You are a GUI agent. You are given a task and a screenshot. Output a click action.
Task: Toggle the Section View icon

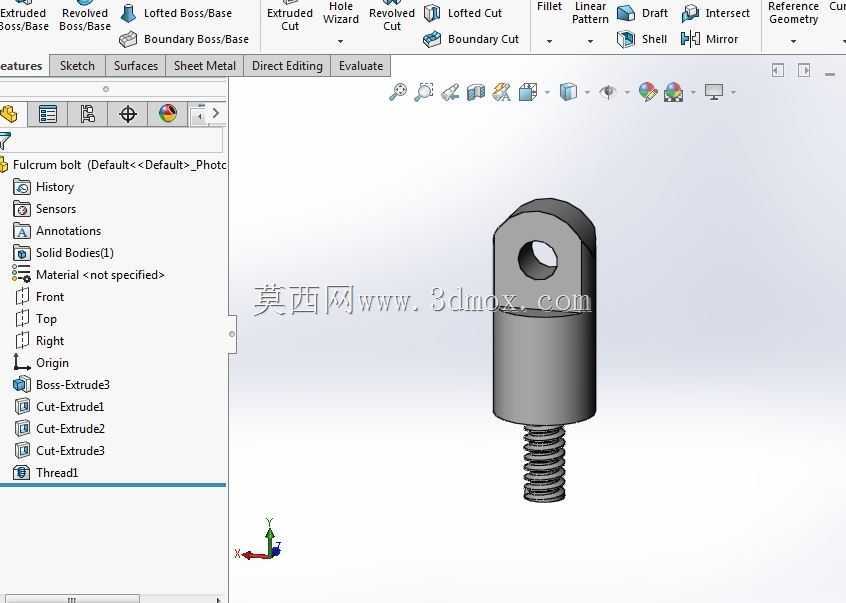(476, 92)
